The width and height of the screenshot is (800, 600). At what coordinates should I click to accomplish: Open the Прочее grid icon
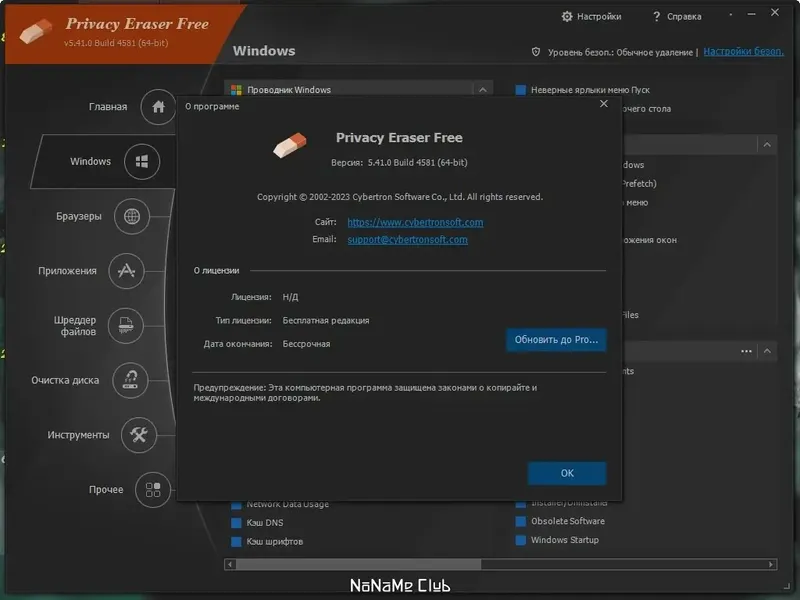coord(153,490)
